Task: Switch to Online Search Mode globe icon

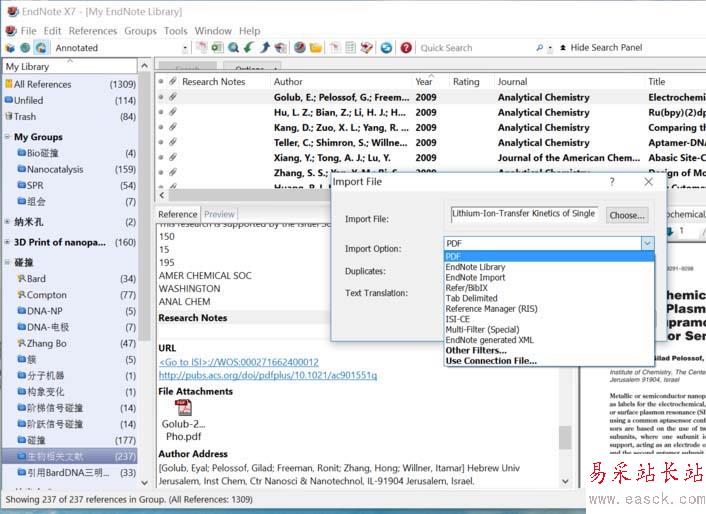Action: pyautogui.click(x=25, y=48)
